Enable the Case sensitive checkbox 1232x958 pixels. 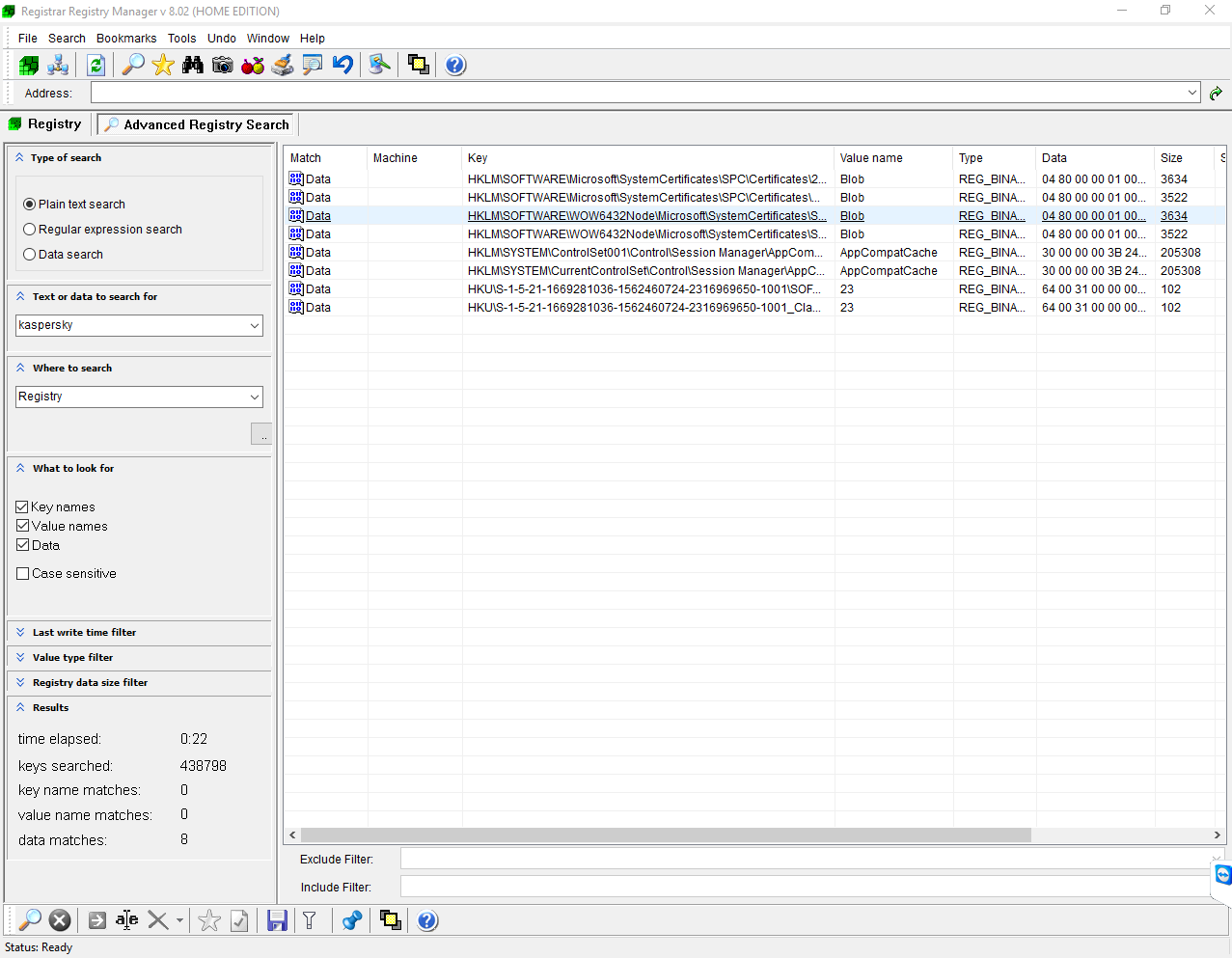click(22, 573)
